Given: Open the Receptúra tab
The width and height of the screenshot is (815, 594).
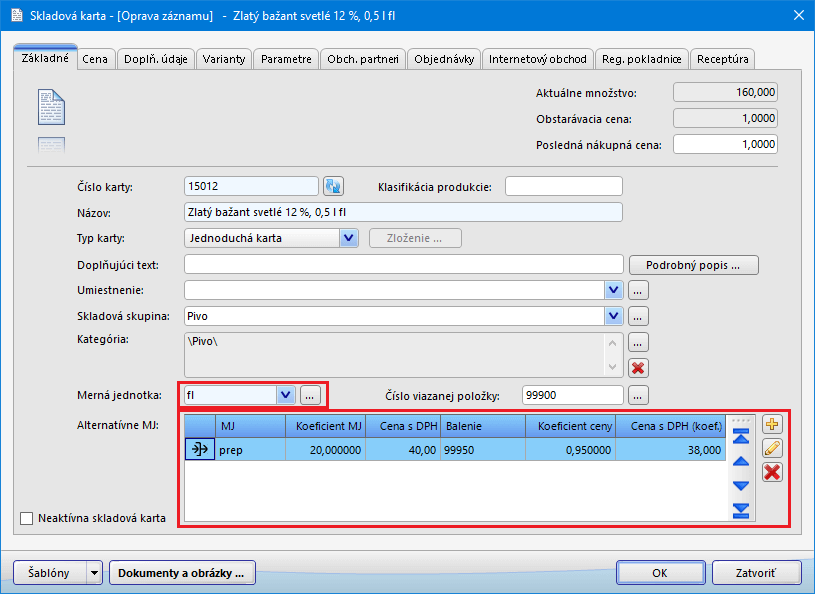Looking at the screenshot, I should tap(722, 59).
